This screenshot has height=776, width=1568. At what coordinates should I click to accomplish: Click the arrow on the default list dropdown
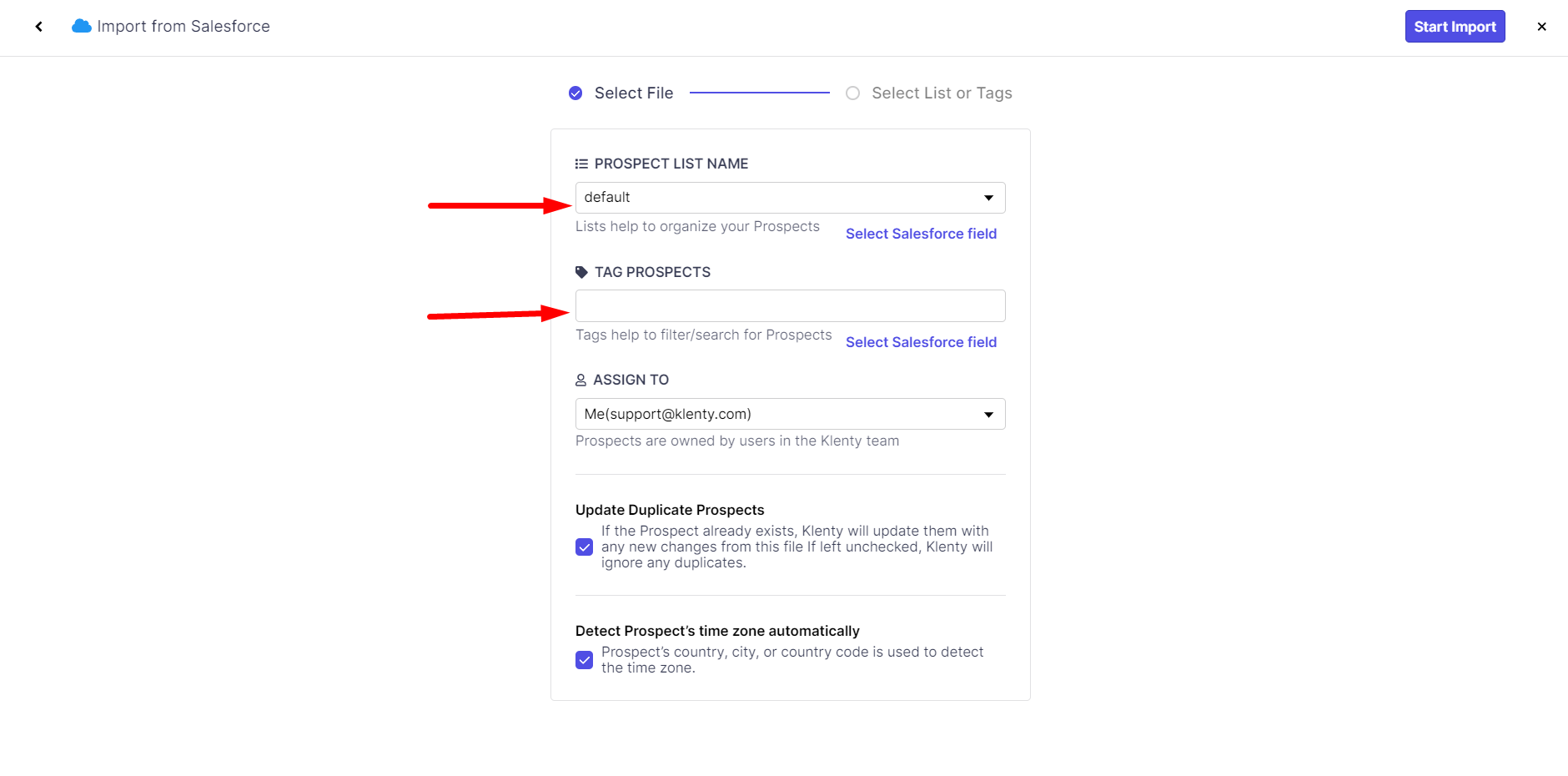pos(988,198)
